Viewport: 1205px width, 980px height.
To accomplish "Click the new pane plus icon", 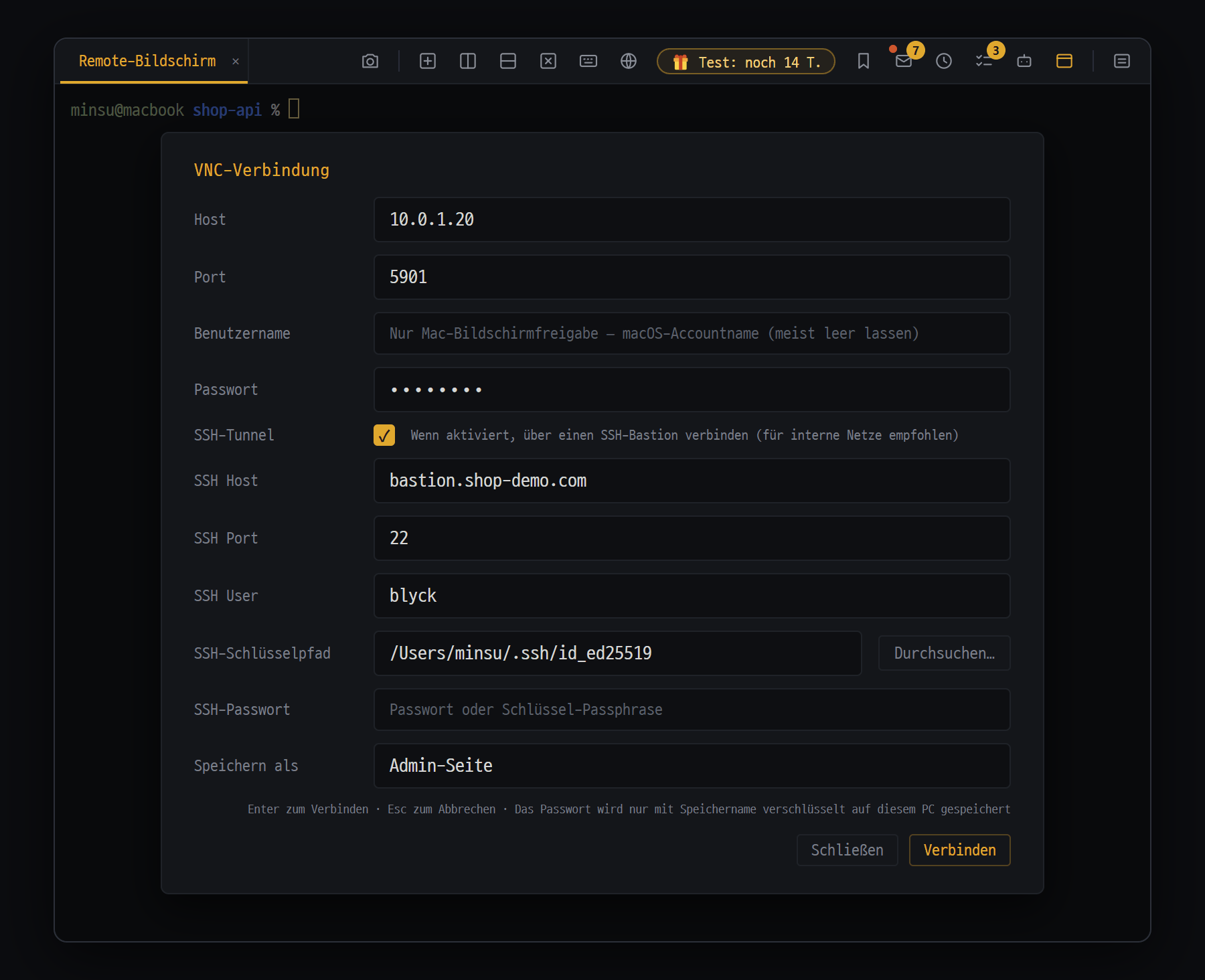I will tap(428, 62).
